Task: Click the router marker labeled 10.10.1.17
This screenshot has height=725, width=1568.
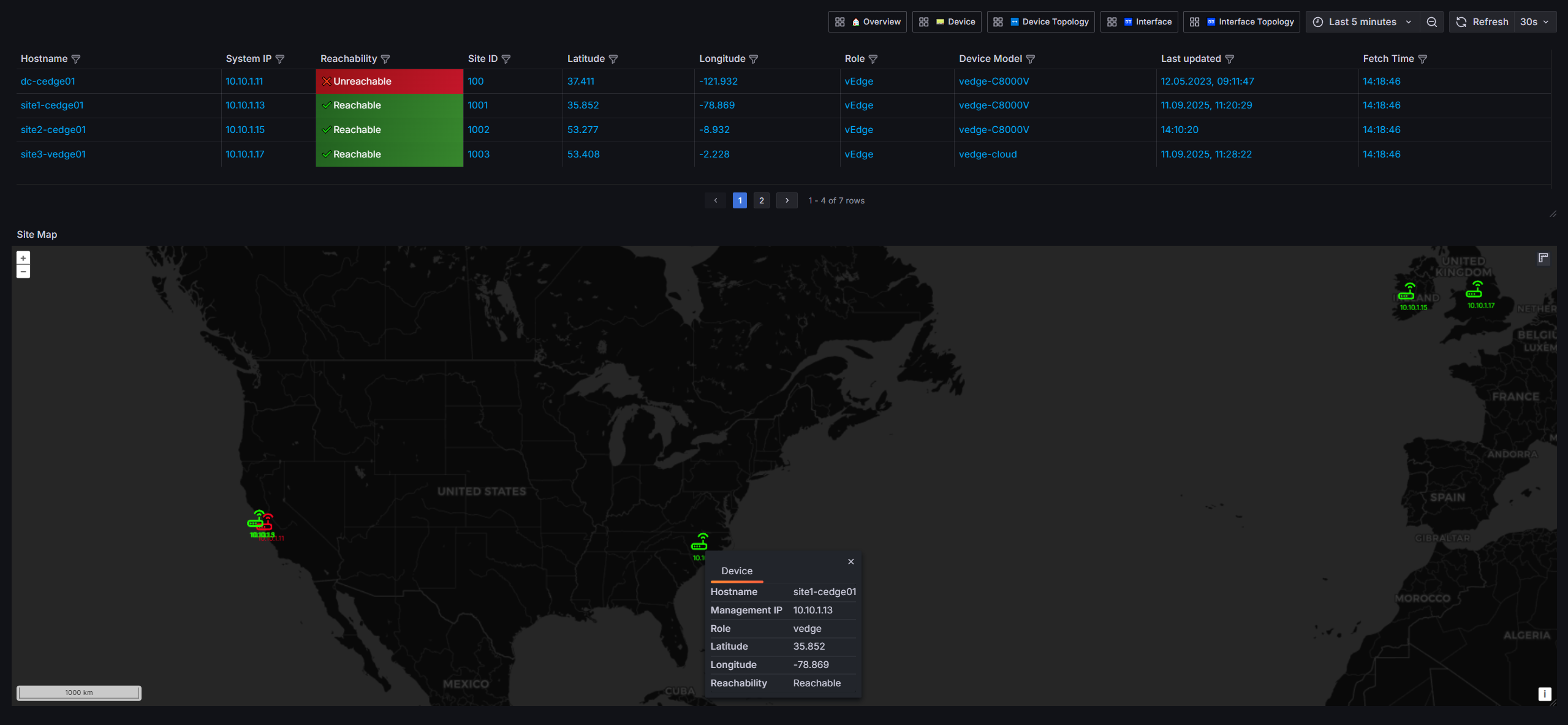Action: tap(1474, 290)
